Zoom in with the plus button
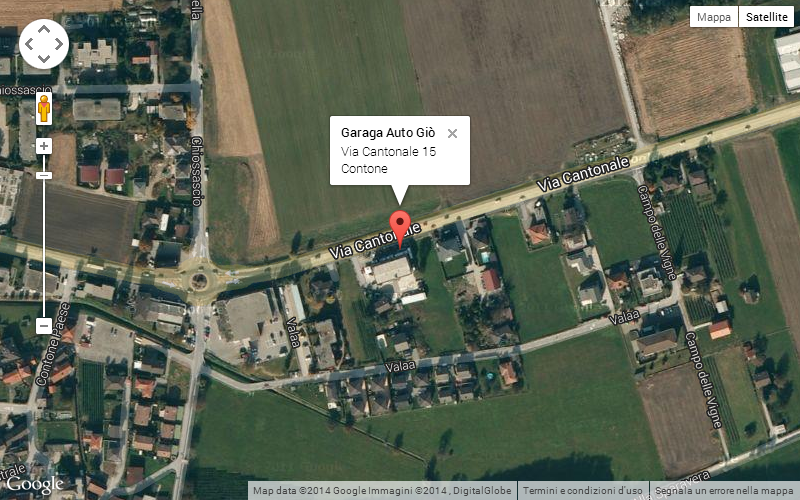This screenshot has height=500, width=800. click(x=44, y=146)
